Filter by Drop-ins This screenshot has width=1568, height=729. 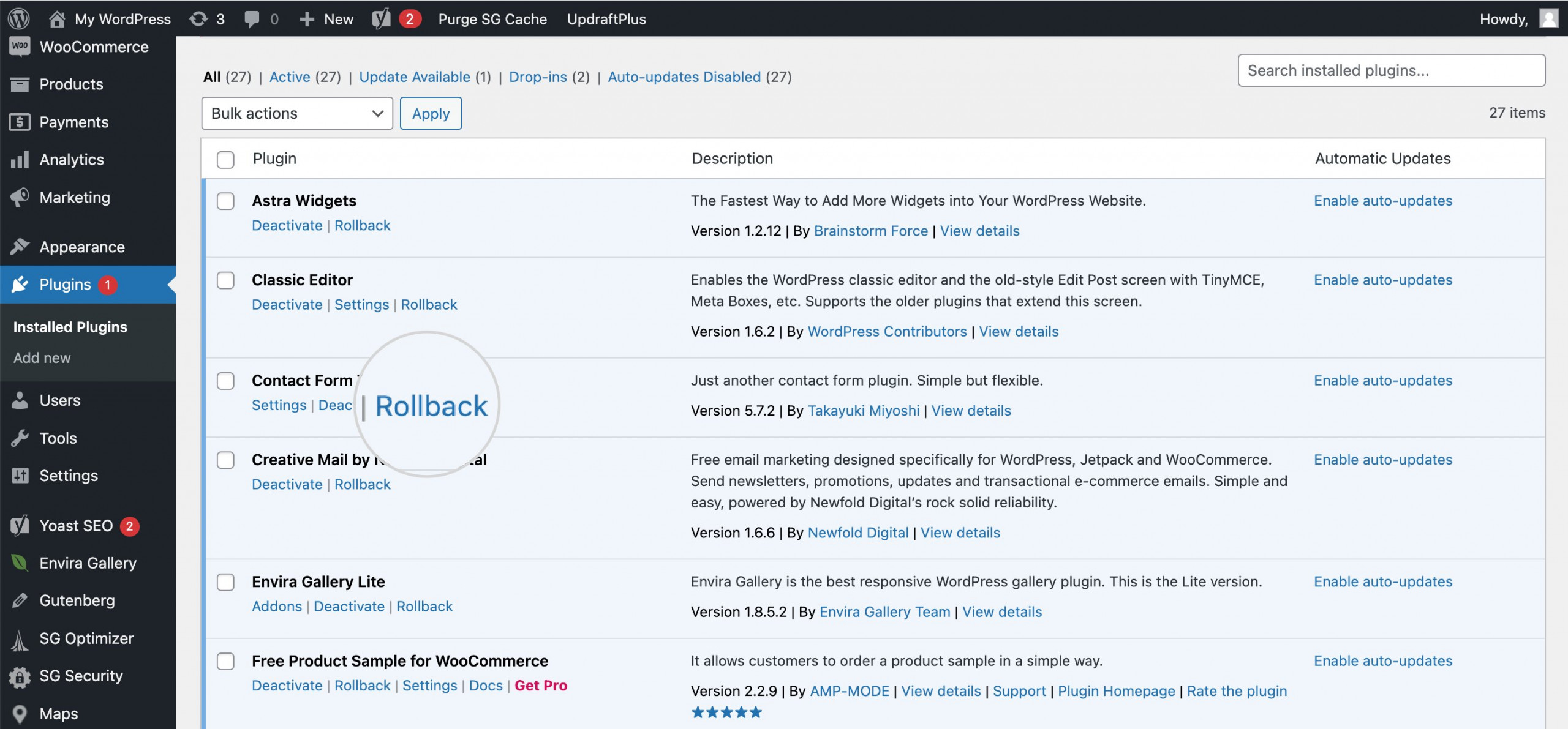click(538, 77)
